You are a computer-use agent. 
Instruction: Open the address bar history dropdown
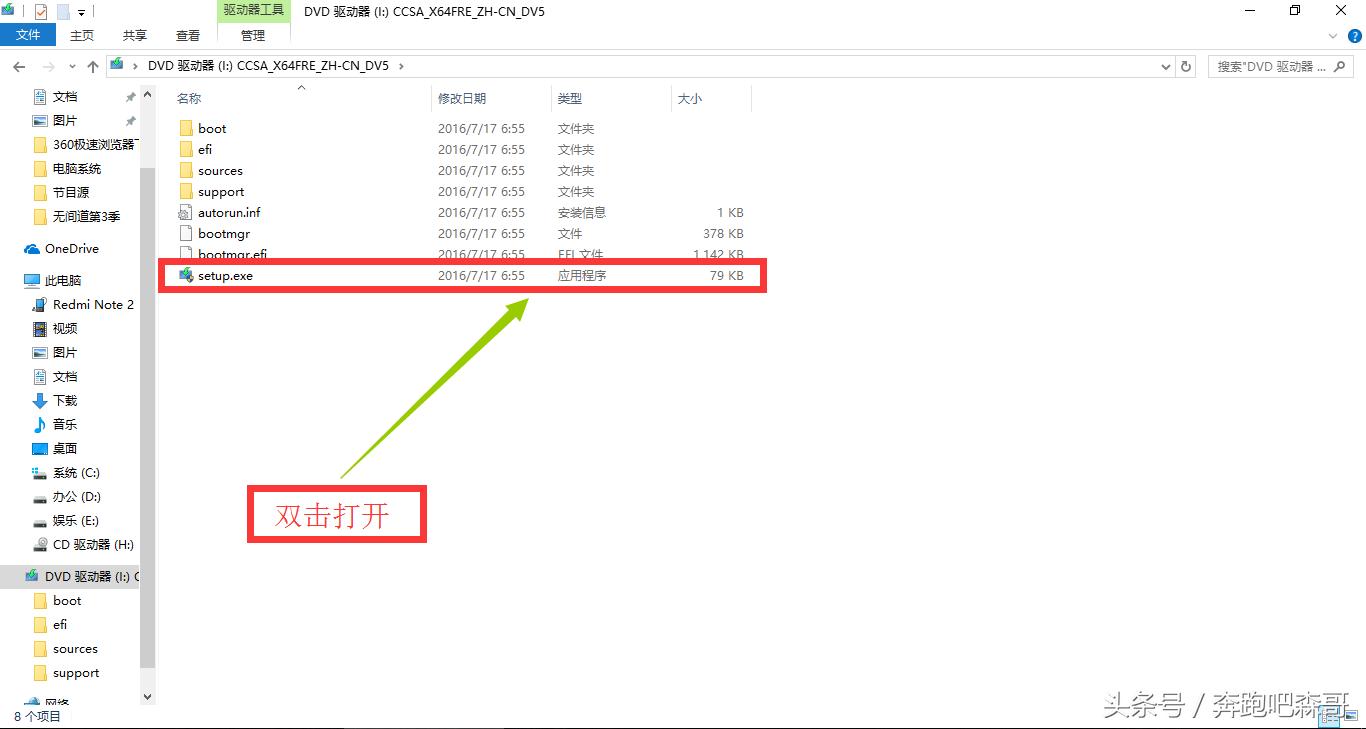[1165, 66]
